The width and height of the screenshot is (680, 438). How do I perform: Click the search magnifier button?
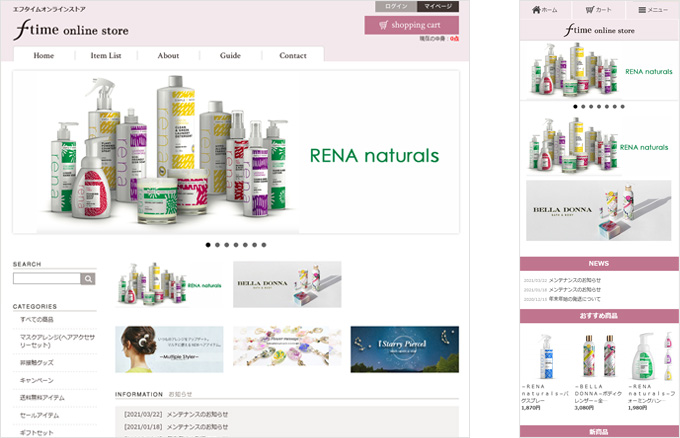pyautogui.click(x=88, y=278)
